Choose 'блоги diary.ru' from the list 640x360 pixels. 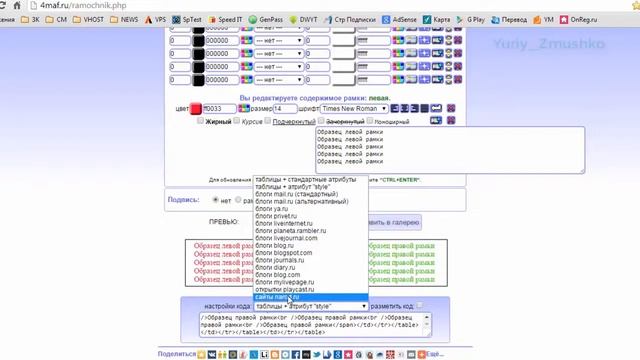pyautogui.click(x=311, y=268)
